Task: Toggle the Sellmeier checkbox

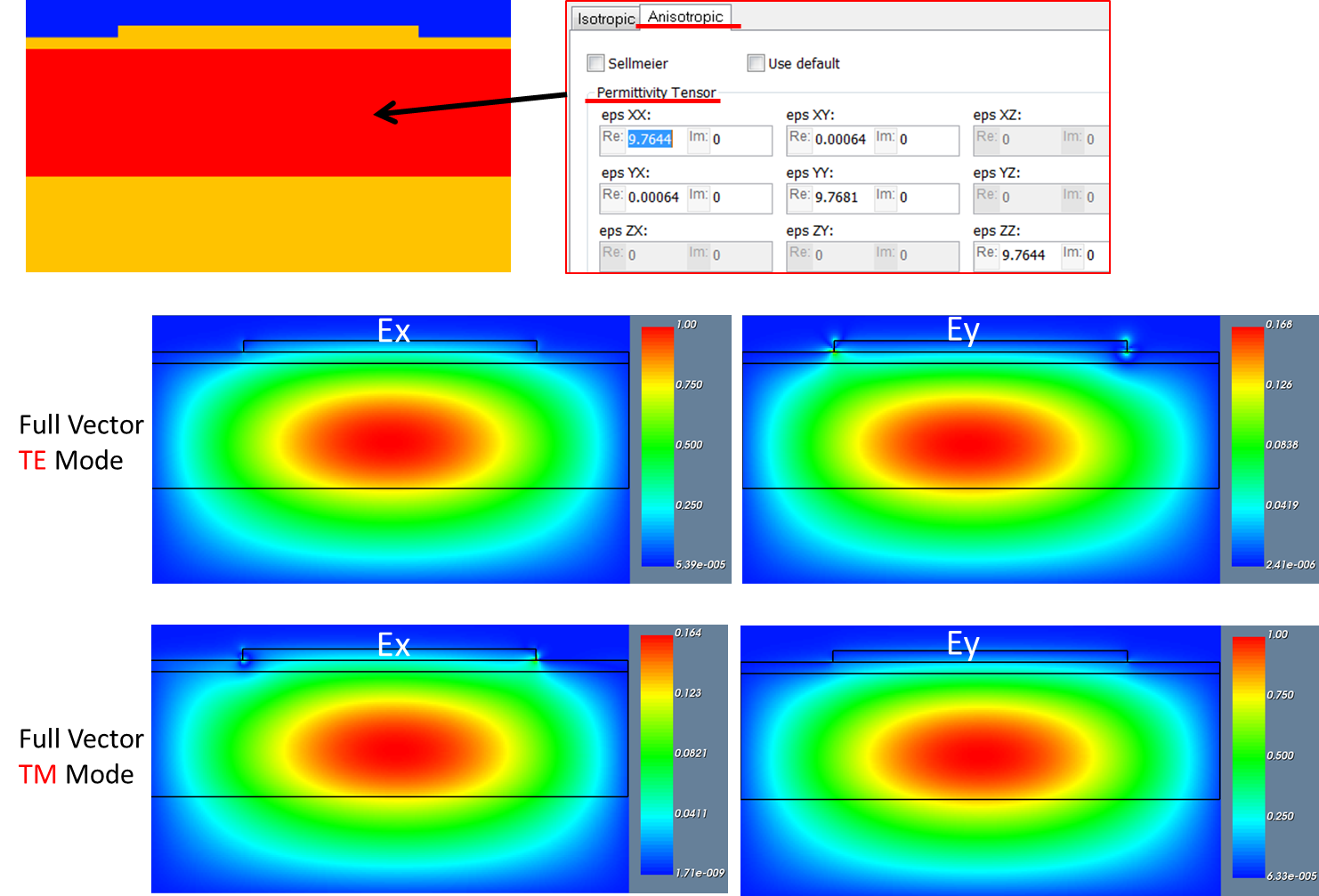Action: pos(595,63)
